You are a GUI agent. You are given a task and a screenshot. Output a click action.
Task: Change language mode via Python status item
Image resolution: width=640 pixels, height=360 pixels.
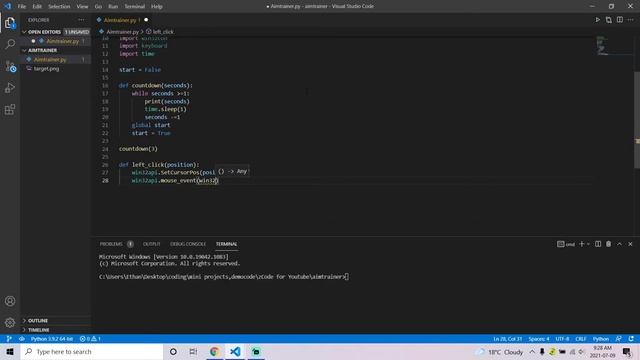coord(601,339)
